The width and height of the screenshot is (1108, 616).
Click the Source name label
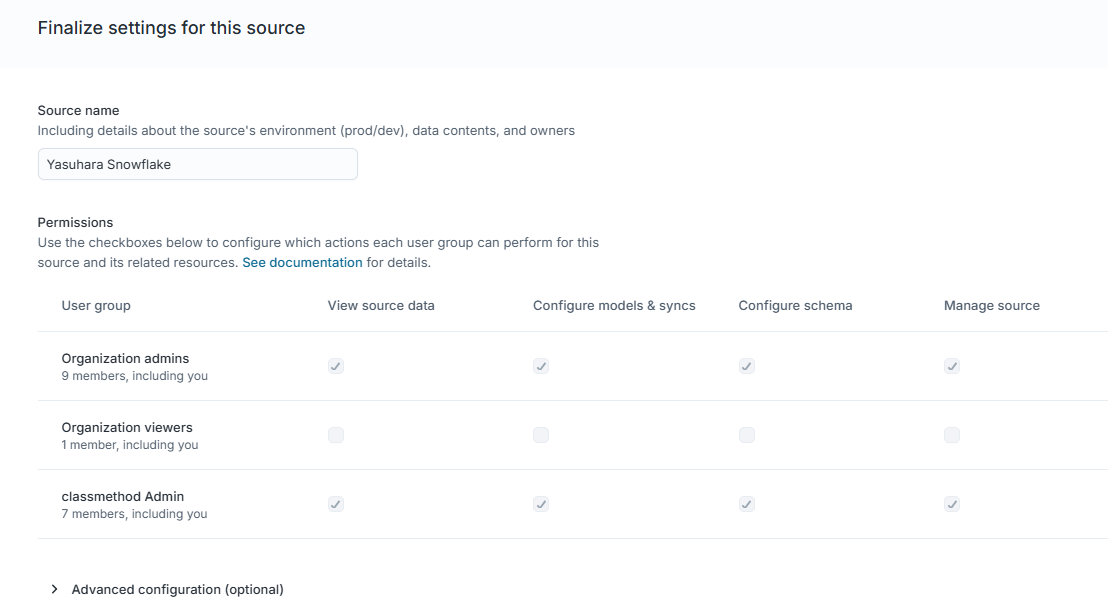[78, 110]
